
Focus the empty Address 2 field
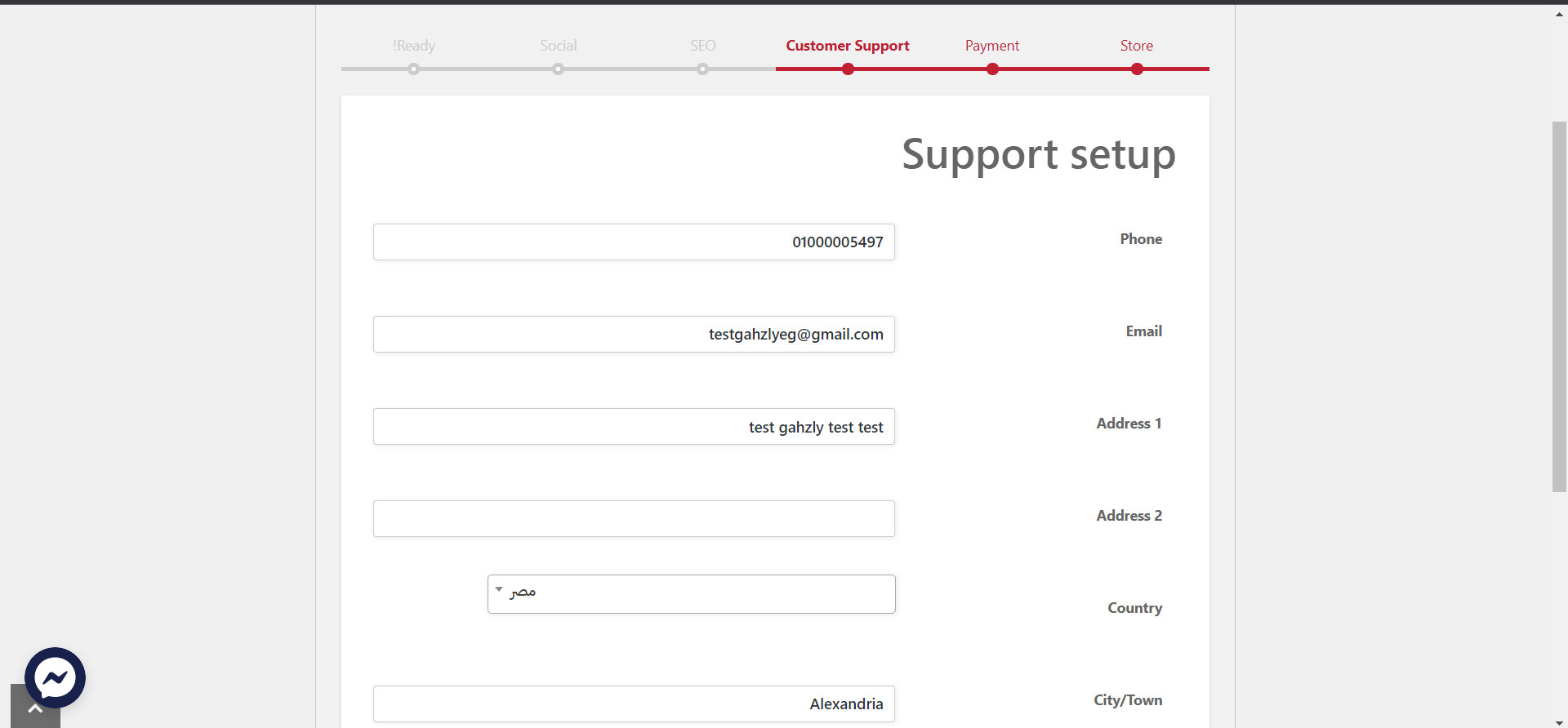[x=634, y=519]
